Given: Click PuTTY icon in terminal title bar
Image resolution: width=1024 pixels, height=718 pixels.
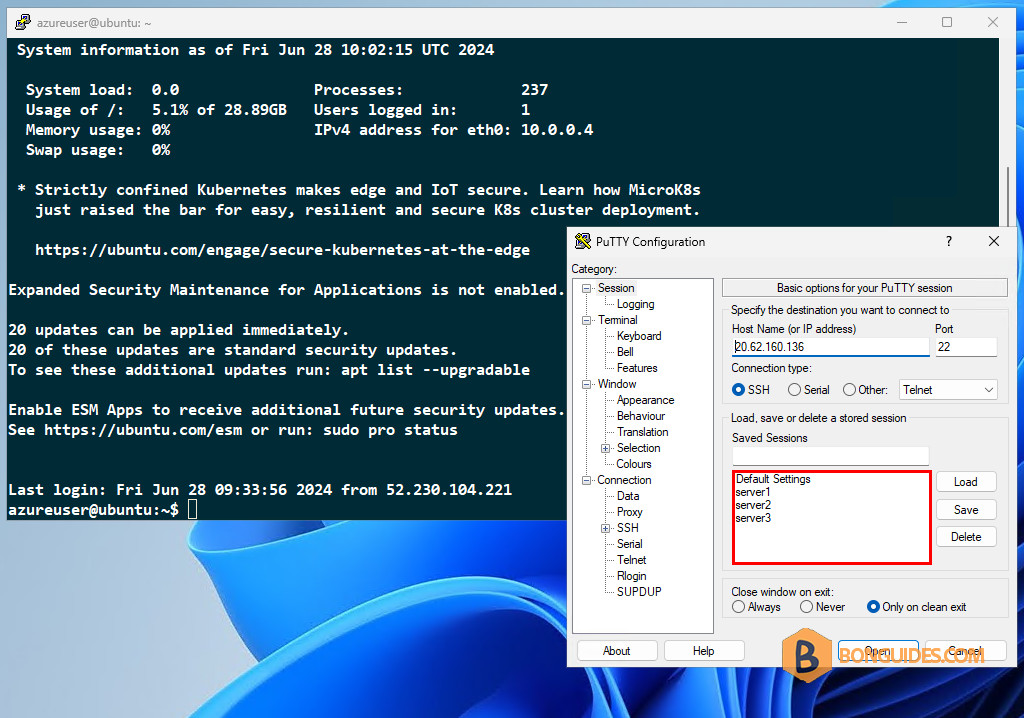Looking at the screenshot, I should tap(23, 22).
